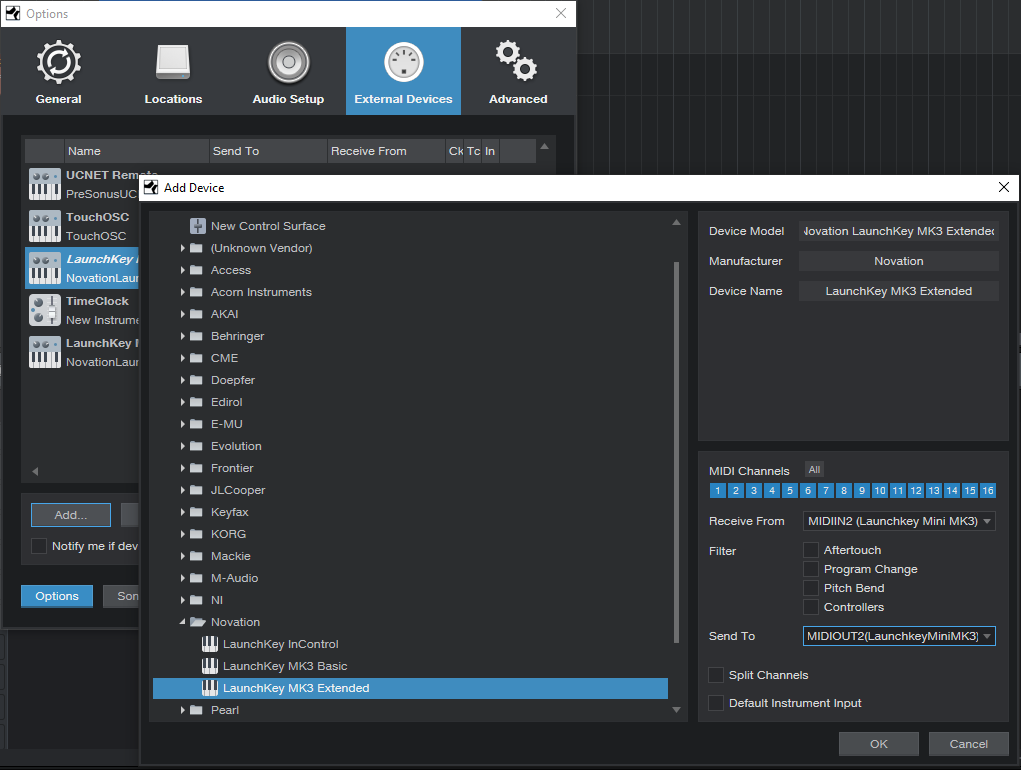The height and width of the screenshot is (770, 1021).
Task: Click the New Control Surface fader icon
Action: [x=198, y=226]
